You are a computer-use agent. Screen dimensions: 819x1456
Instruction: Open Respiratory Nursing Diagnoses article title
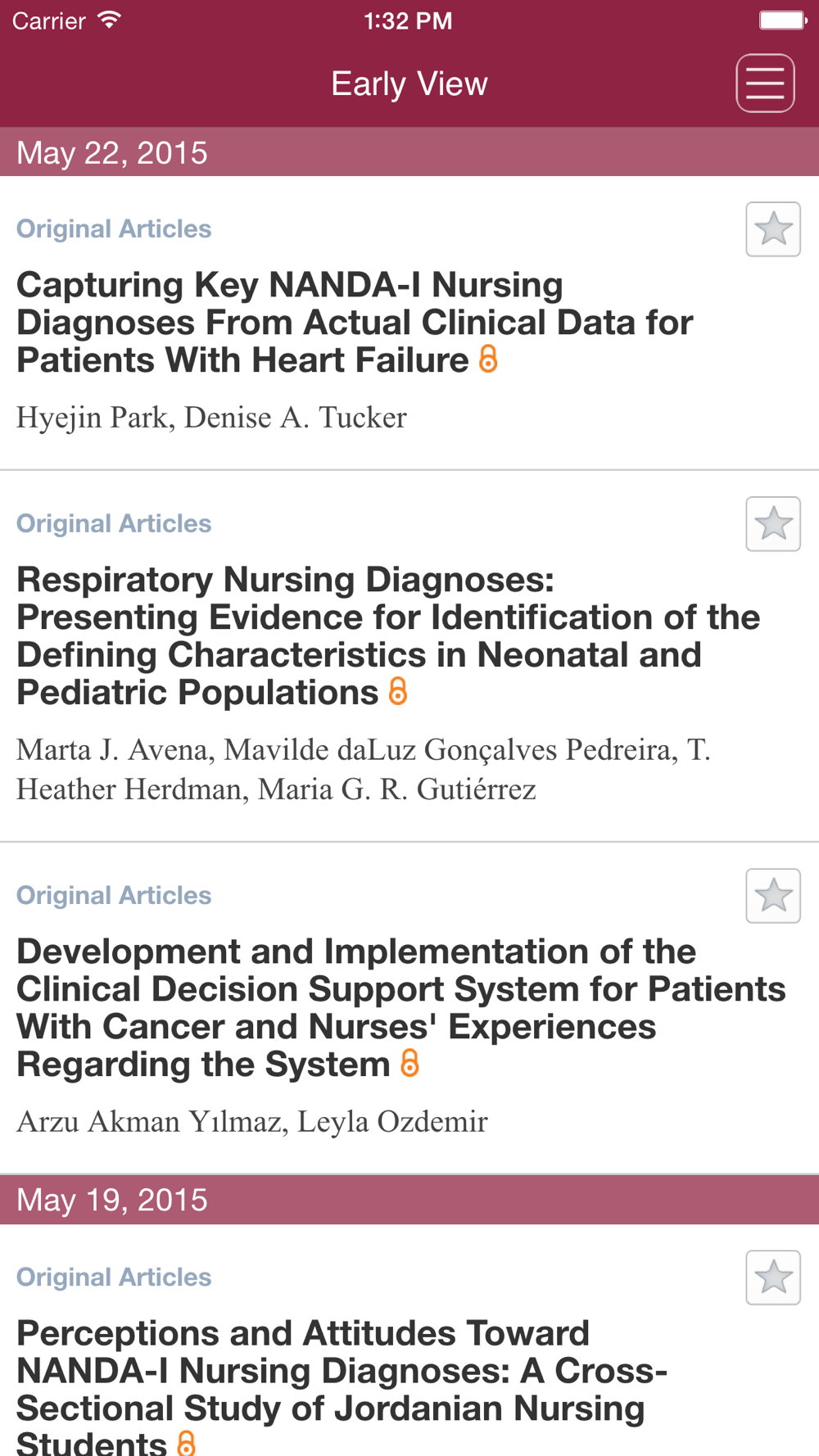(x=388, y=635)
